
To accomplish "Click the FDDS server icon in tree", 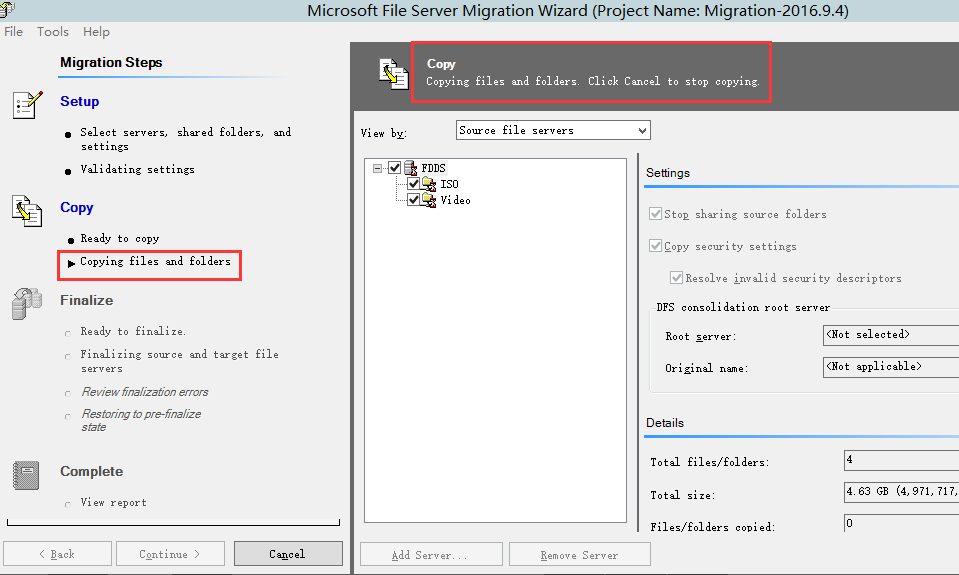I will (x=410, y=168).
